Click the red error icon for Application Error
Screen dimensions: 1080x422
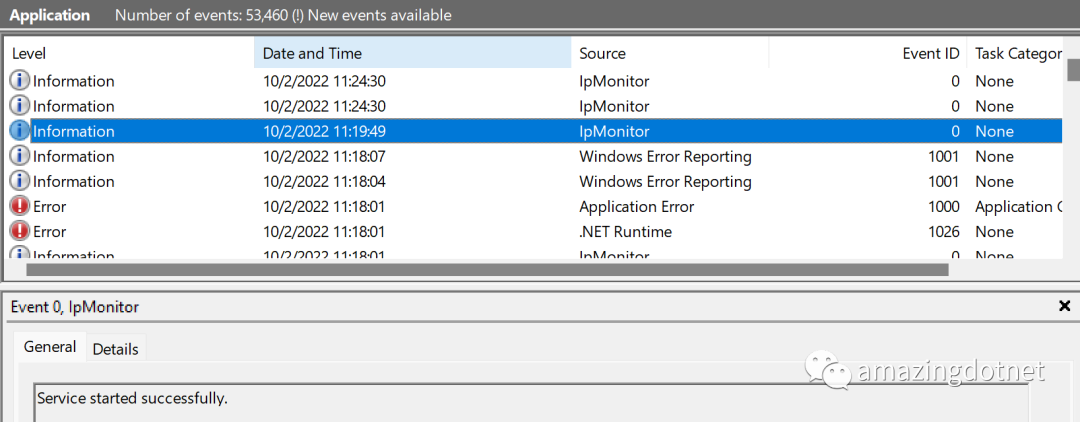(19, 206)
